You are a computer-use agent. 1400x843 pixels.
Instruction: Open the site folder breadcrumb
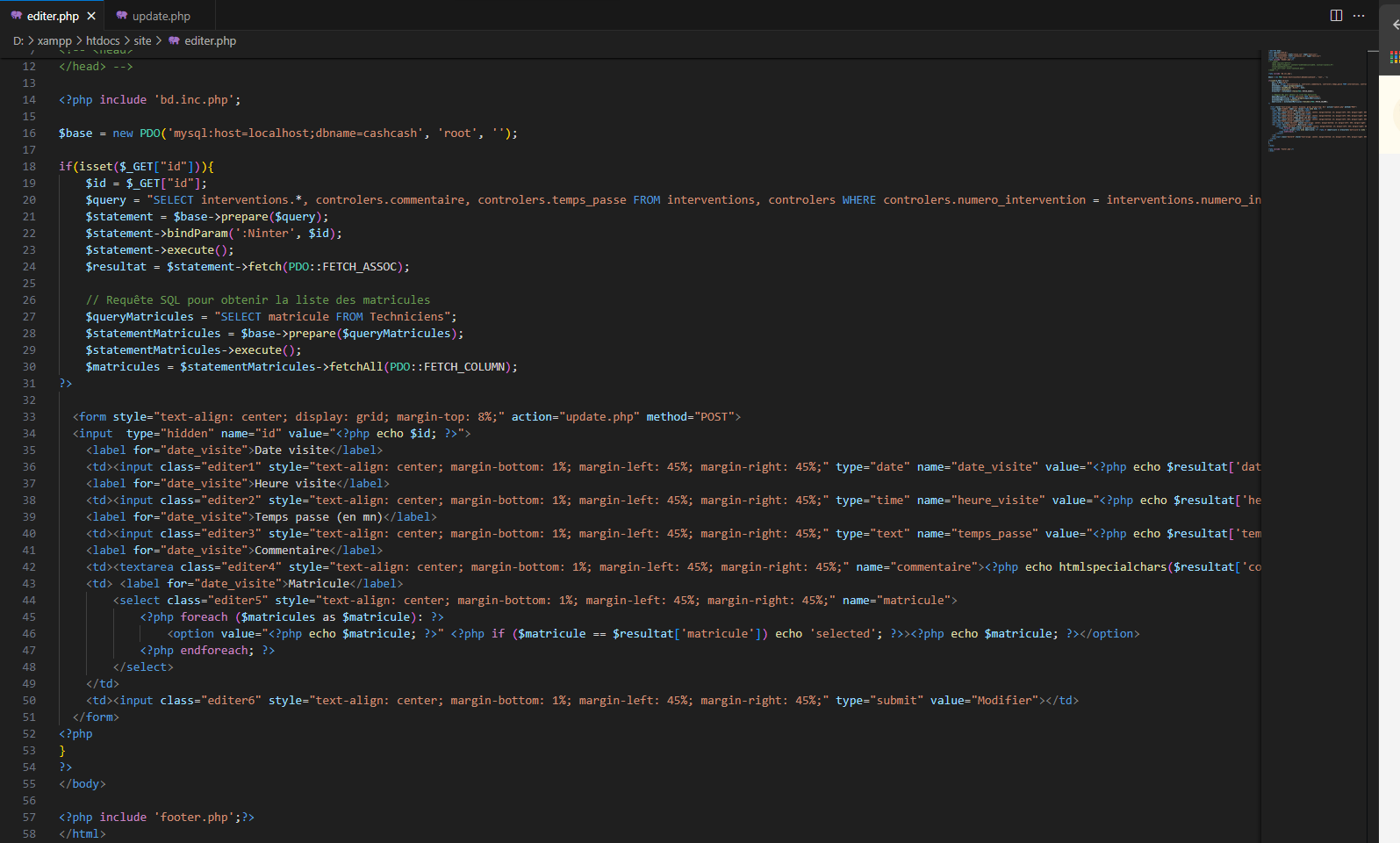(142, 40)
